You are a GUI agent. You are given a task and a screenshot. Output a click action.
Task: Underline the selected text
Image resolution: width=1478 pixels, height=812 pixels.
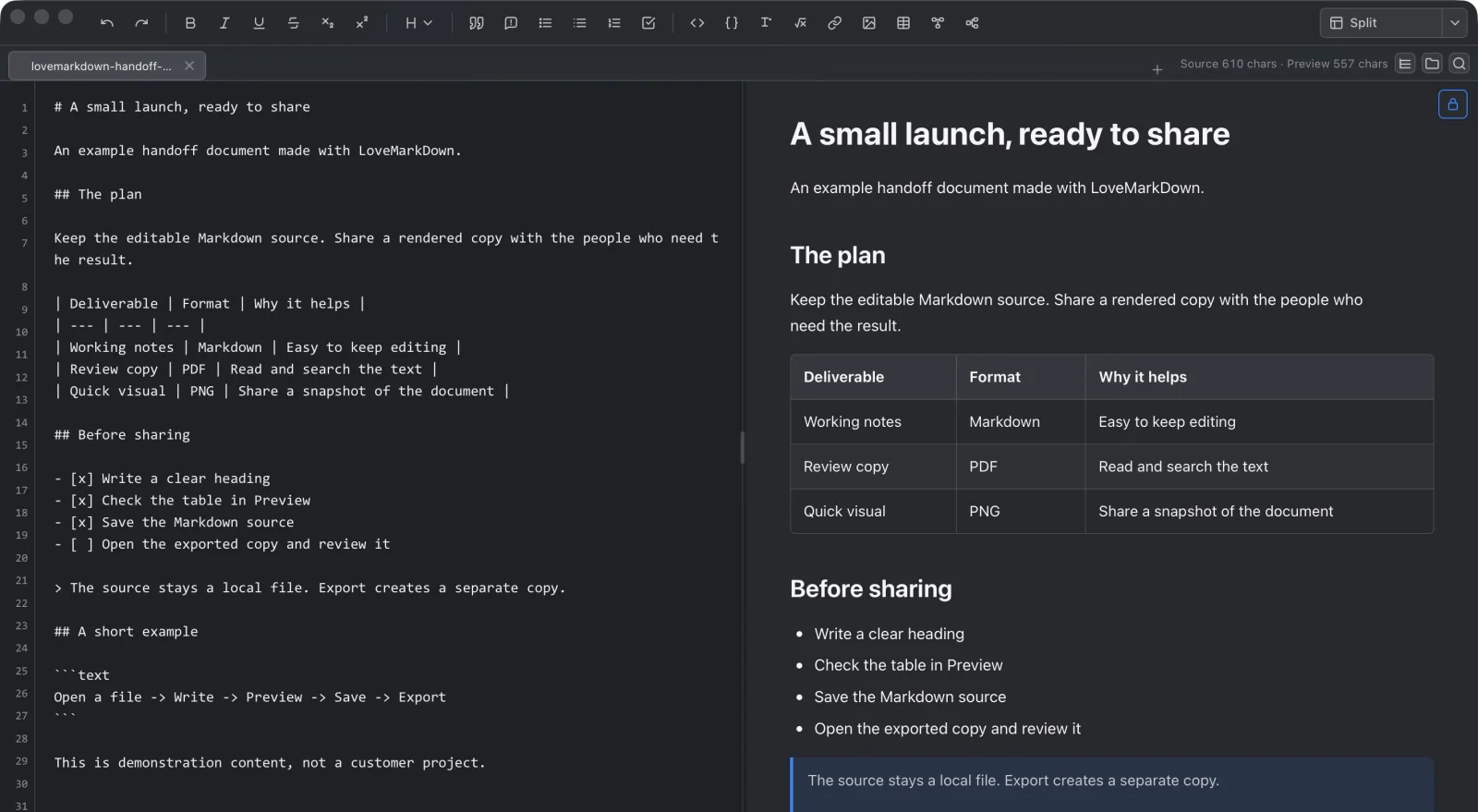(259, 23)
